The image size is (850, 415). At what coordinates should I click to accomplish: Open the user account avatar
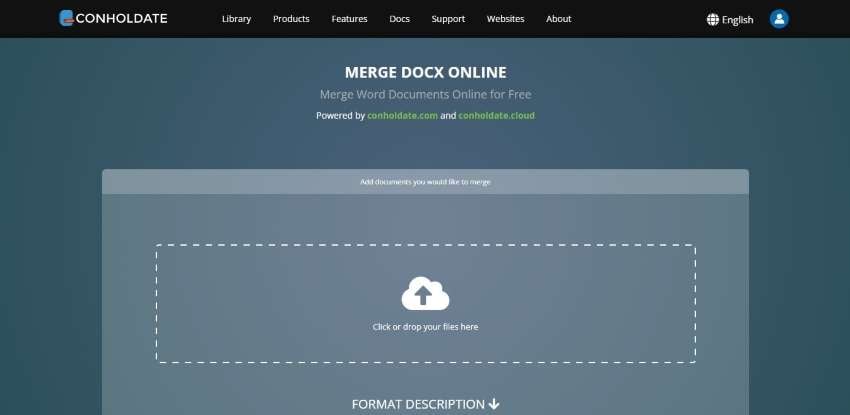[x=779, y=19]
